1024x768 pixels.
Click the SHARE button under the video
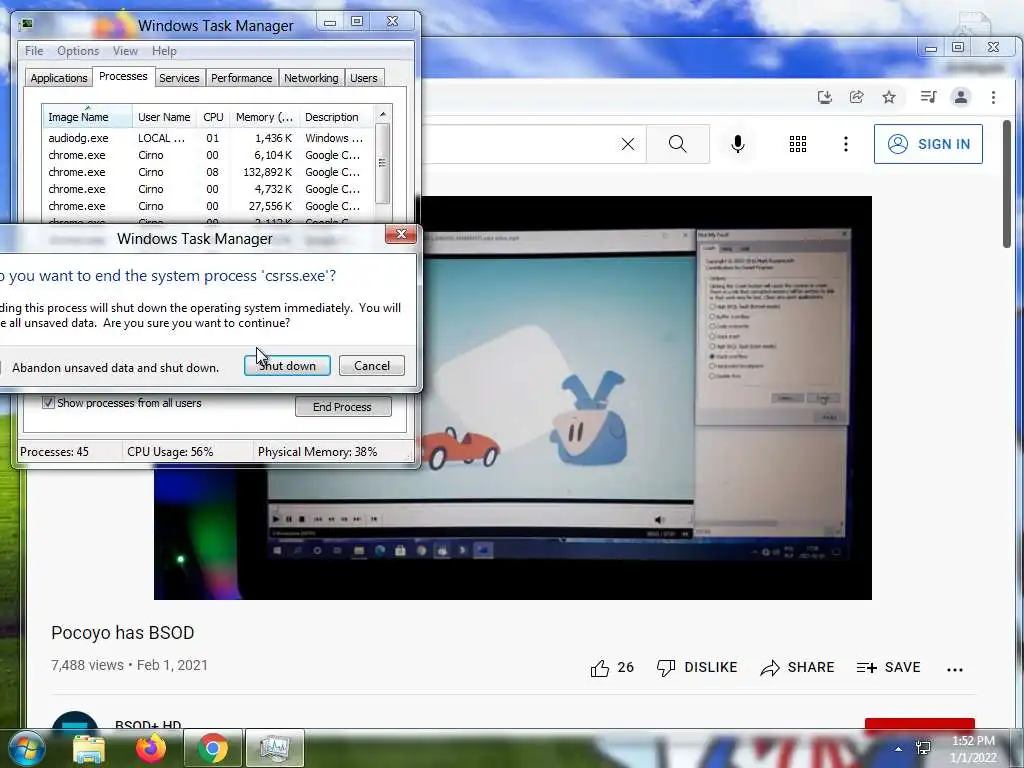tap(797, 667)
